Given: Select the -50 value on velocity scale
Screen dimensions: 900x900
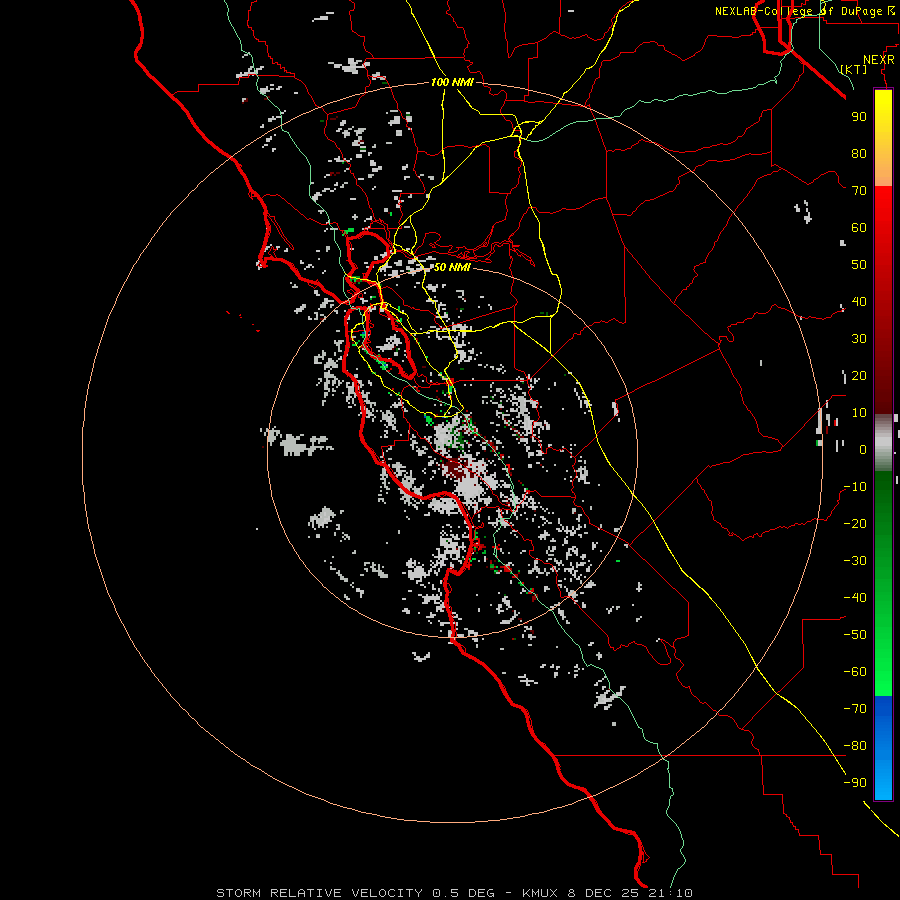Looking at the screenshot, I should pyautogui.click(x=855, y=635).
